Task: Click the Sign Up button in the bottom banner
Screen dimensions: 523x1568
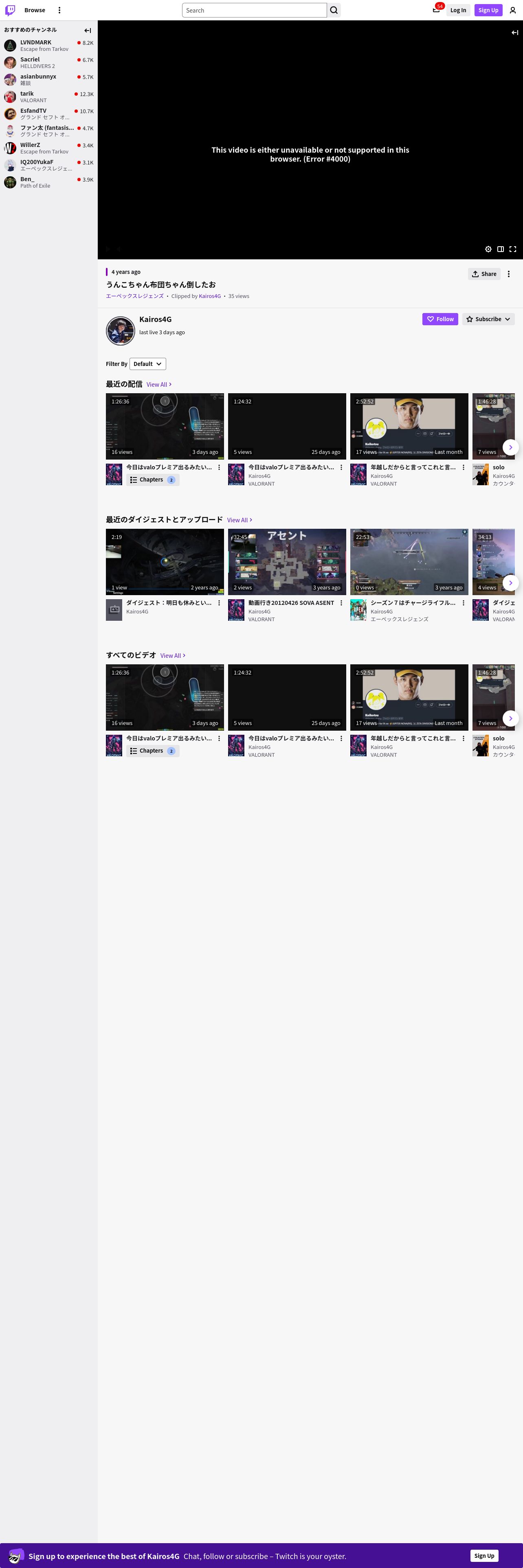Action: pyautogui.click(x=485, y=1556)
